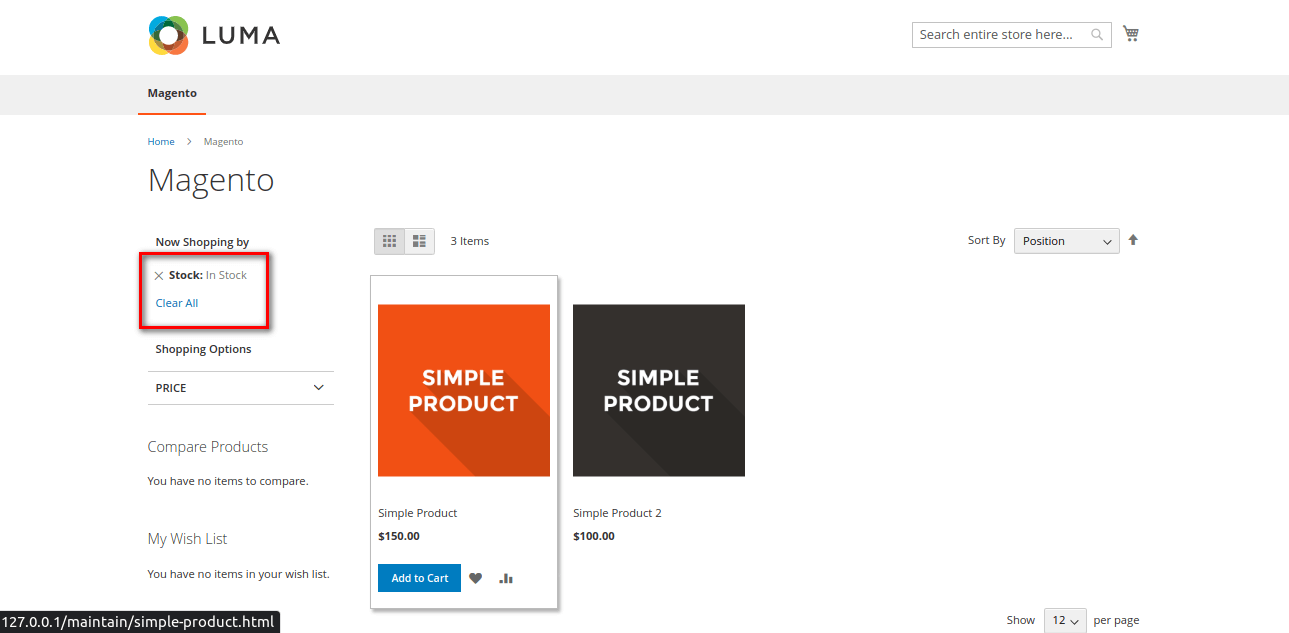Click the search magnifier icon

tap(1097, 35)
